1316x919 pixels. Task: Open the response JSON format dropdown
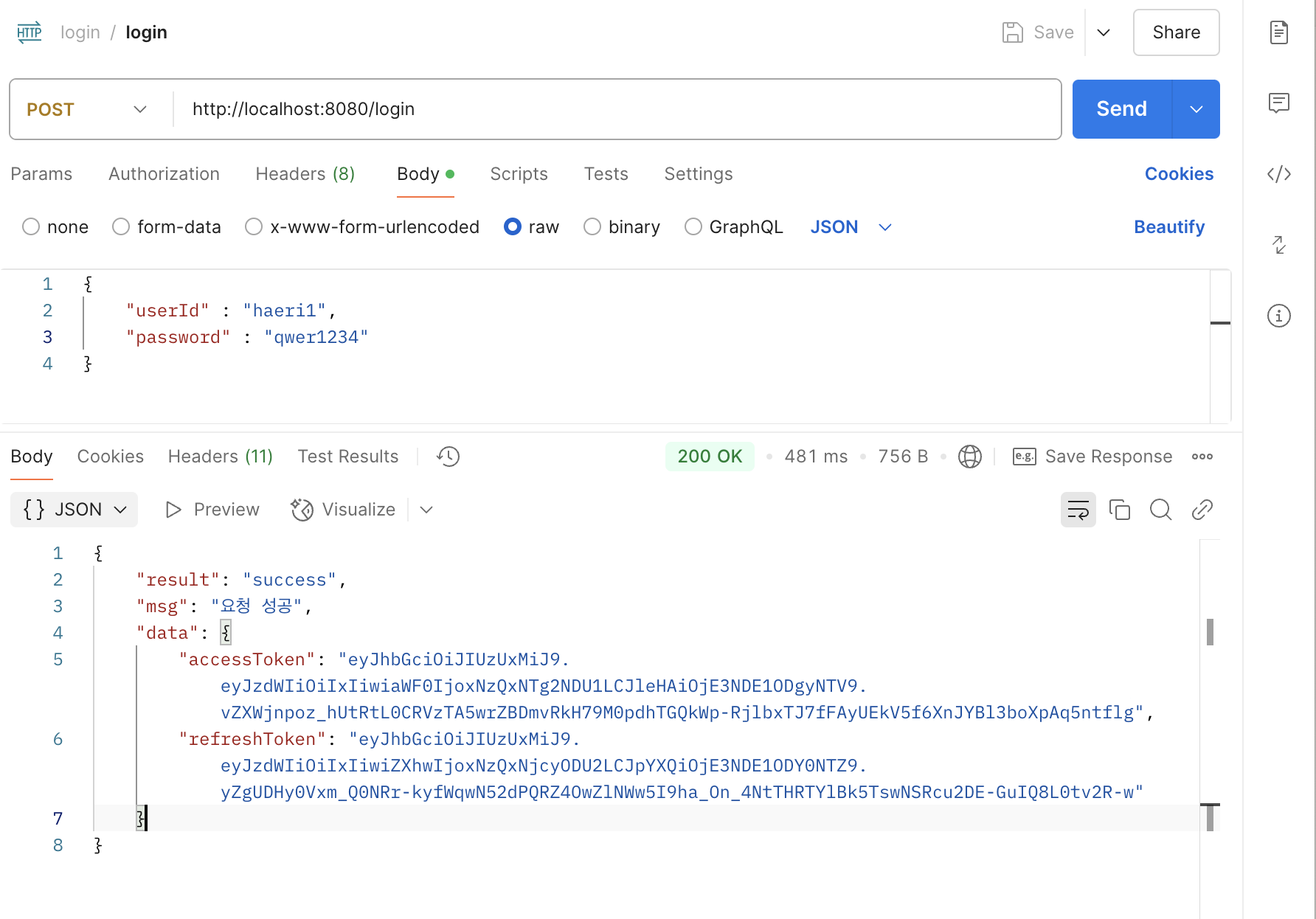point(74,510)
